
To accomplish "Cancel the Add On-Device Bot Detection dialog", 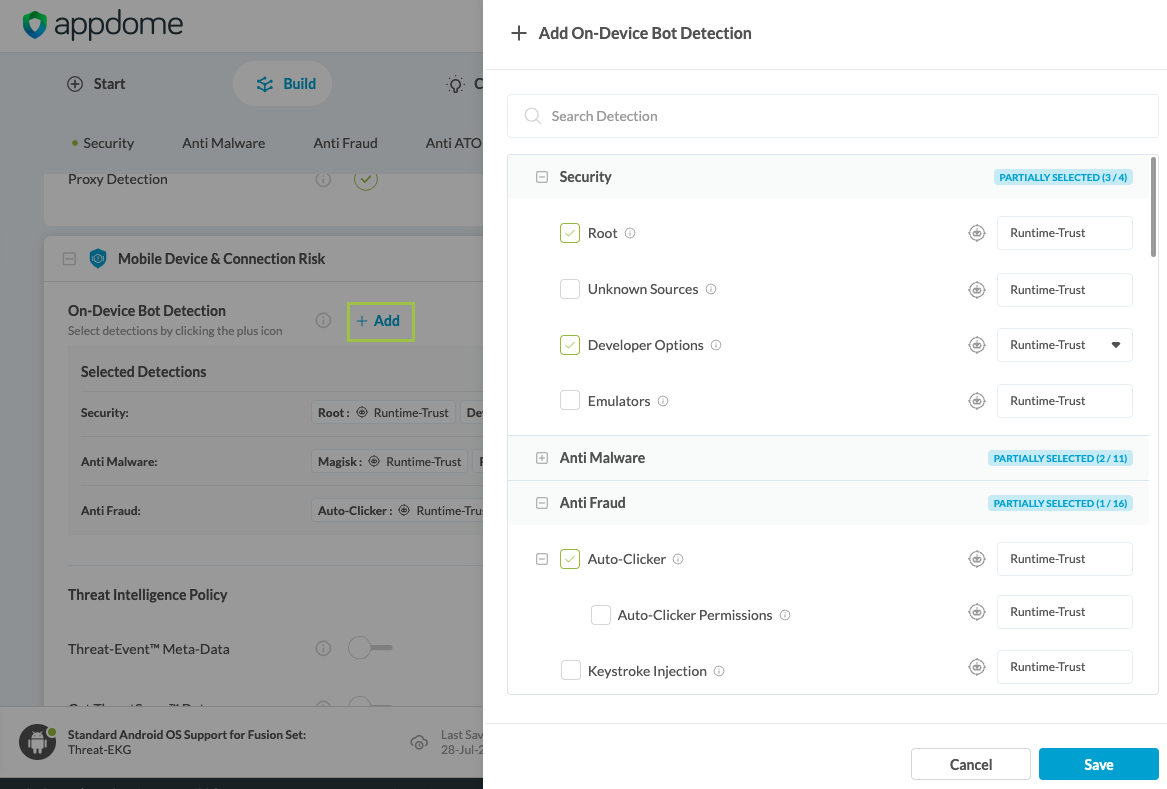I will pyautogui.click(x=969, y=763).
